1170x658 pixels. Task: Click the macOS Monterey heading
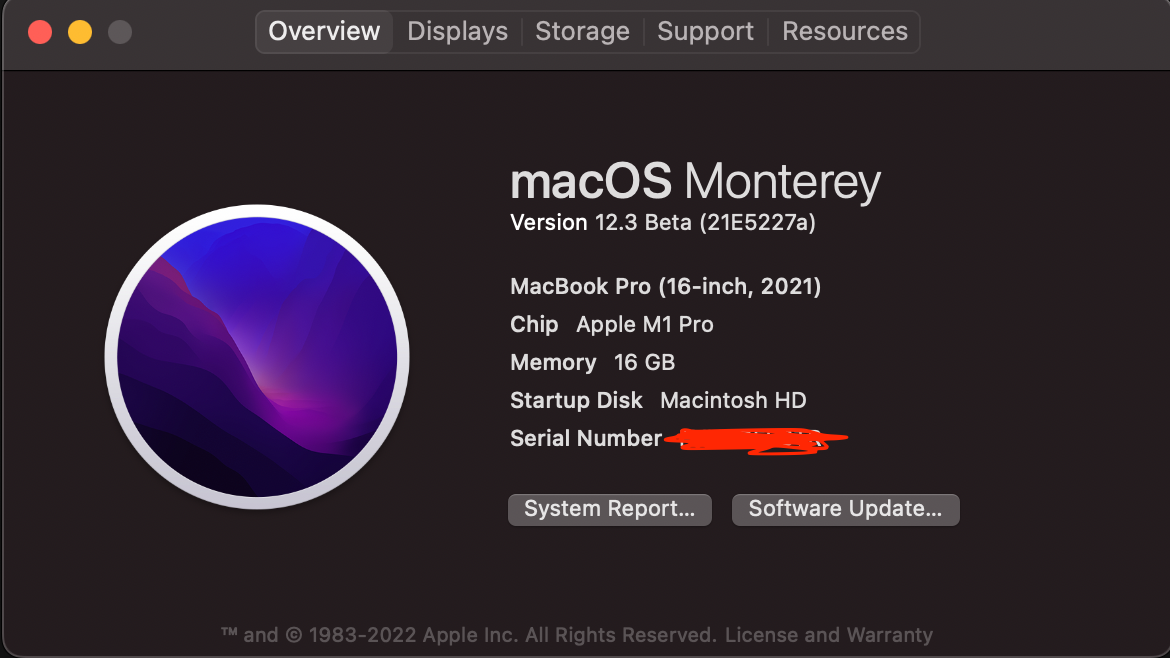coord(695,182)
